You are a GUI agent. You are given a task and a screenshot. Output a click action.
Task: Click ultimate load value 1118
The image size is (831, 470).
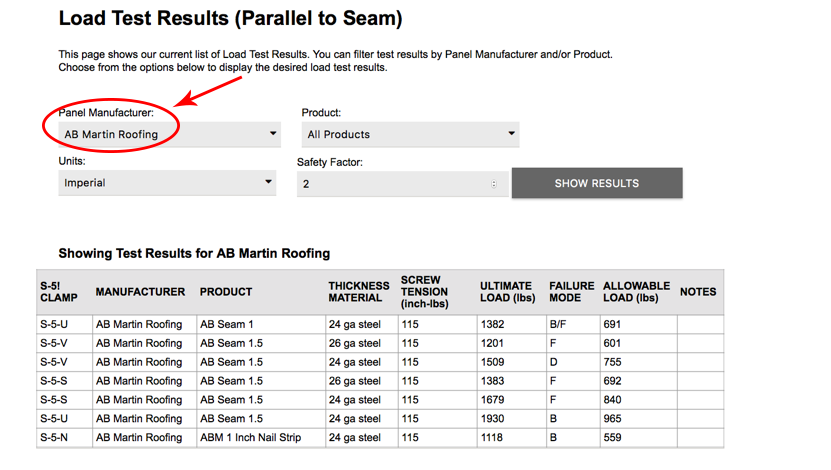click(x=492, y=438)
